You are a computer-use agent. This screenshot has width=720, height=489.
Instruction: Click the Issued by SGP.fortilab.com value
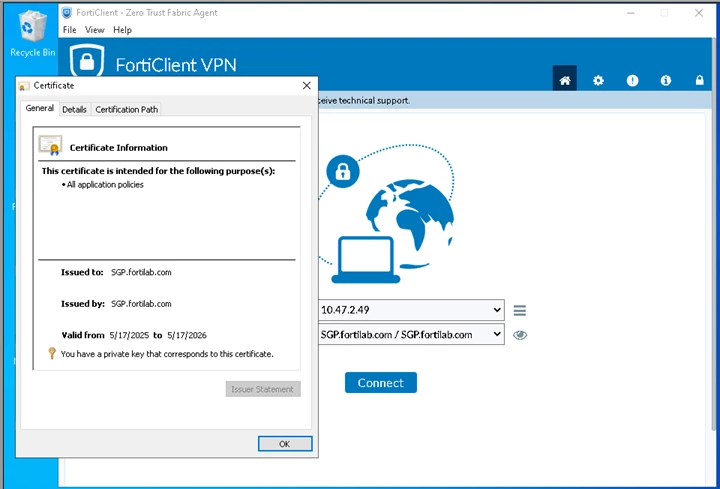141,304
